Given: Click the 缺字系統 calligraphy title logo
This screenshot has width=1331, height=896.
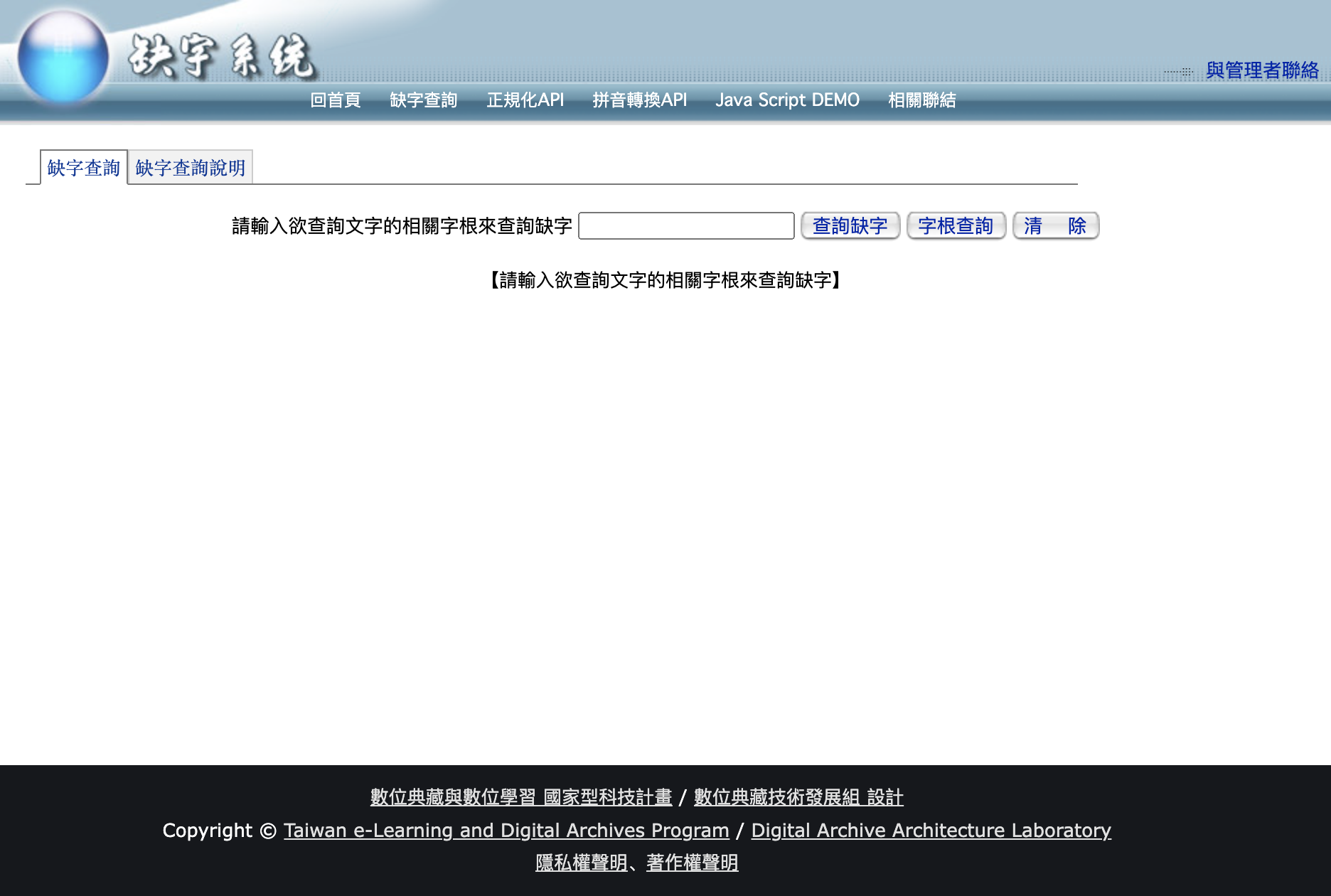Looking at the screenshot, I should point(222,57).
